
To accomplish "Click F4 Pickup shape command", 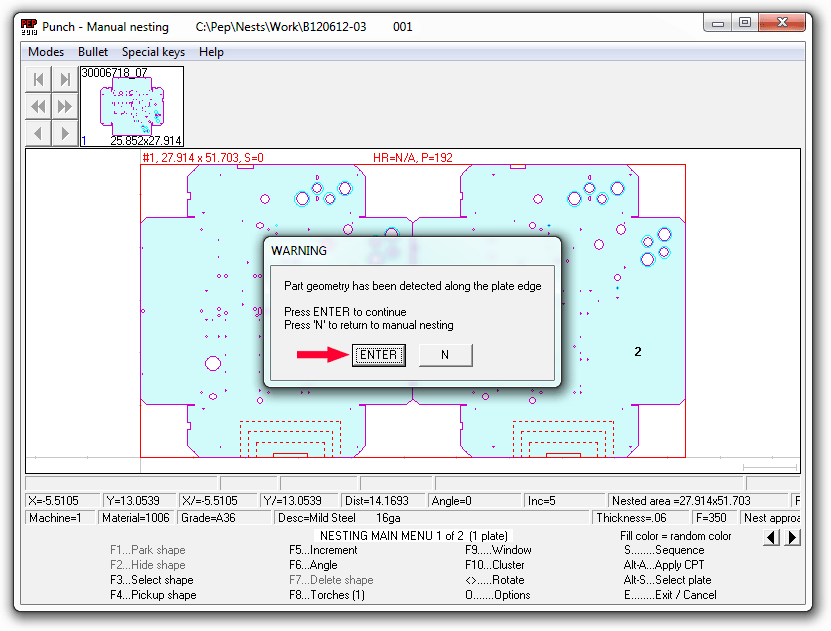I will pos(153,595).
